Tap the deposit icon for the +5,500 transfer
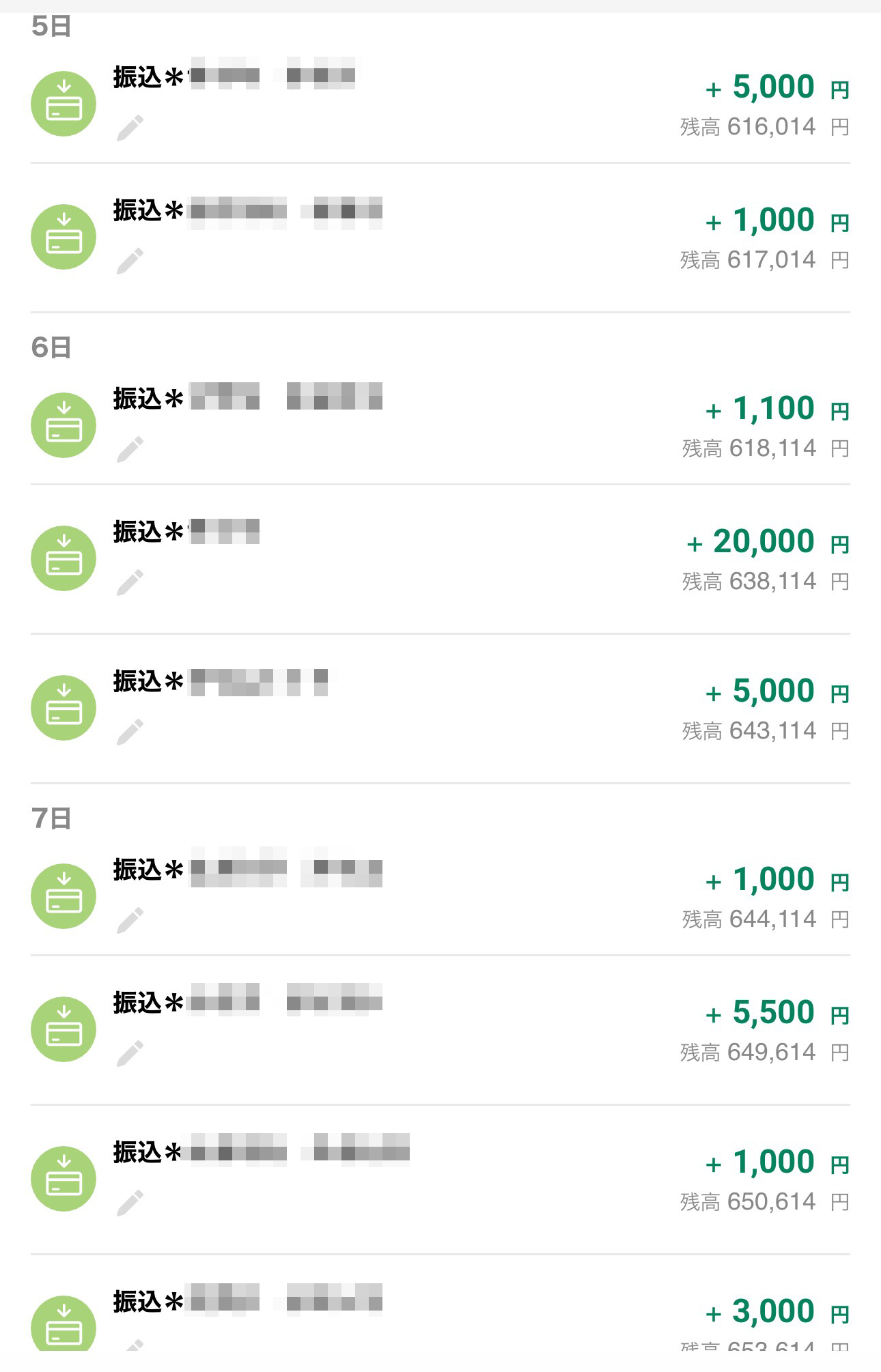This screenshot has width=881, height=1372. [x=64, y=1029]
